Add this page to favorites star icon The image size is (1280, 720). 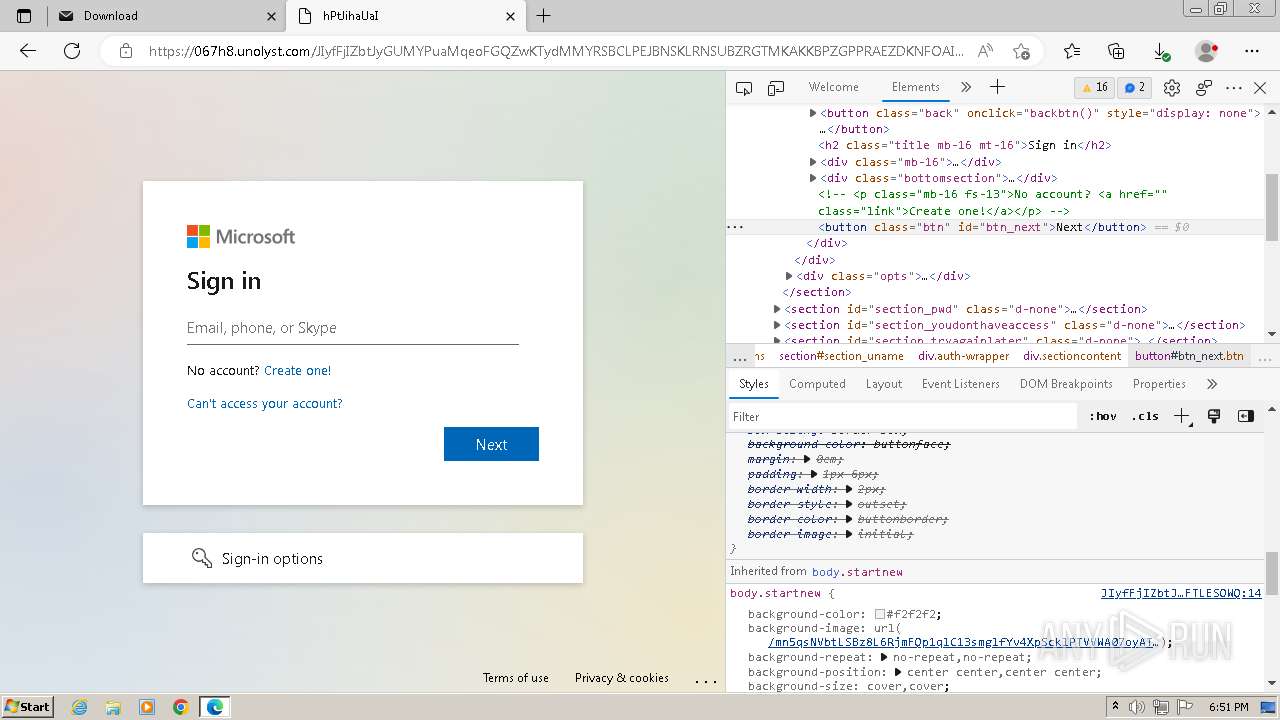[1021, 51]
